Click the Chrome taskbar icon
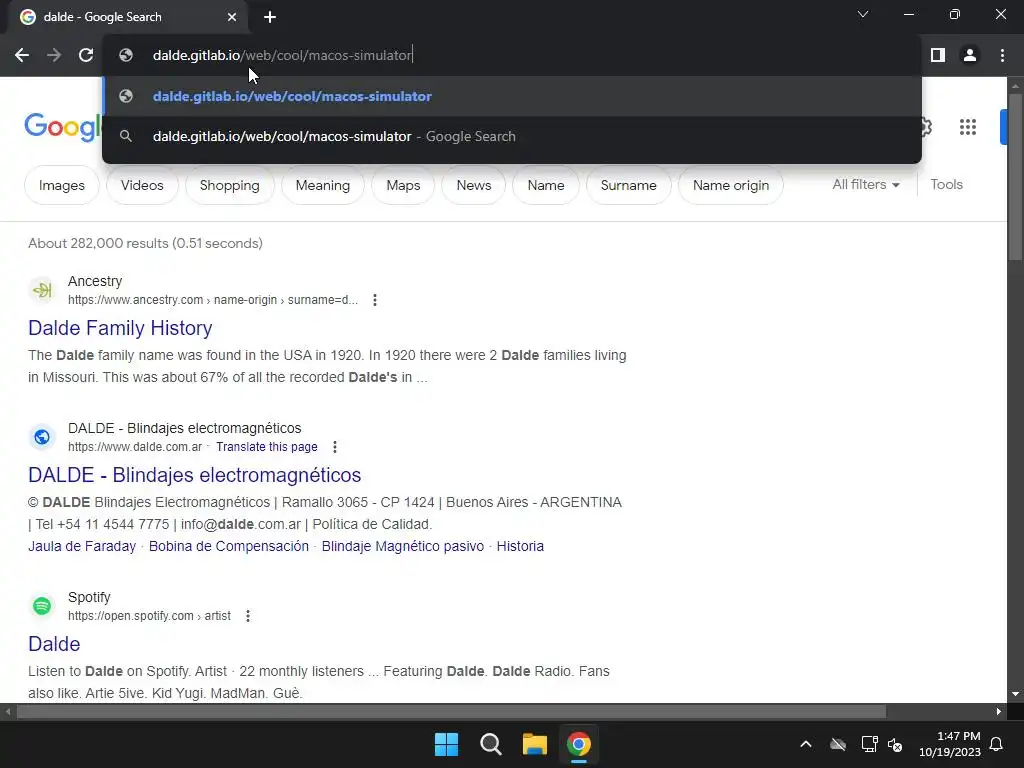This screenshot has width=1024, height=768. 579,744
